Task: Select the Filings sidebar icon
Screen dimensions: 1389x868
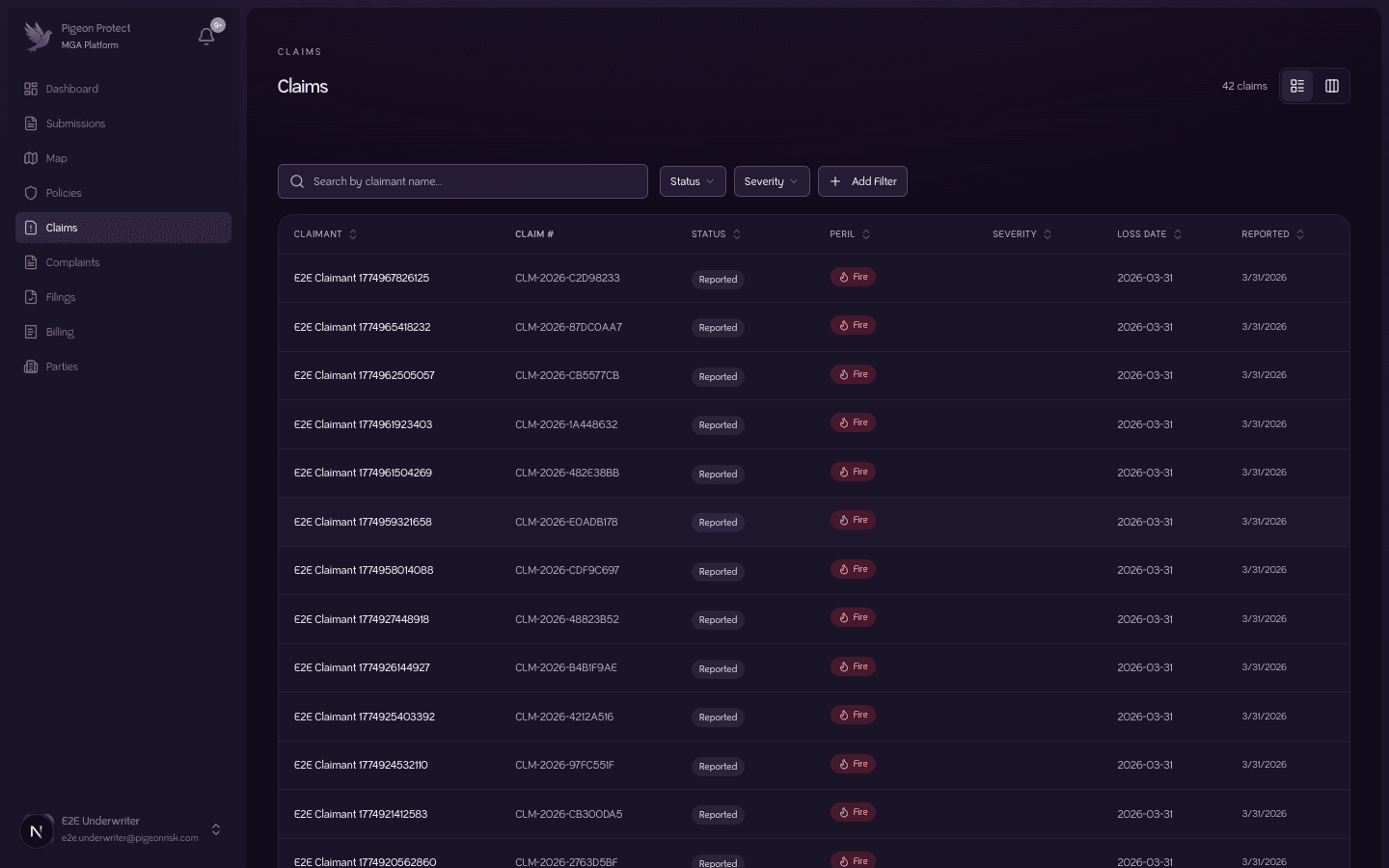Action: 32,297
